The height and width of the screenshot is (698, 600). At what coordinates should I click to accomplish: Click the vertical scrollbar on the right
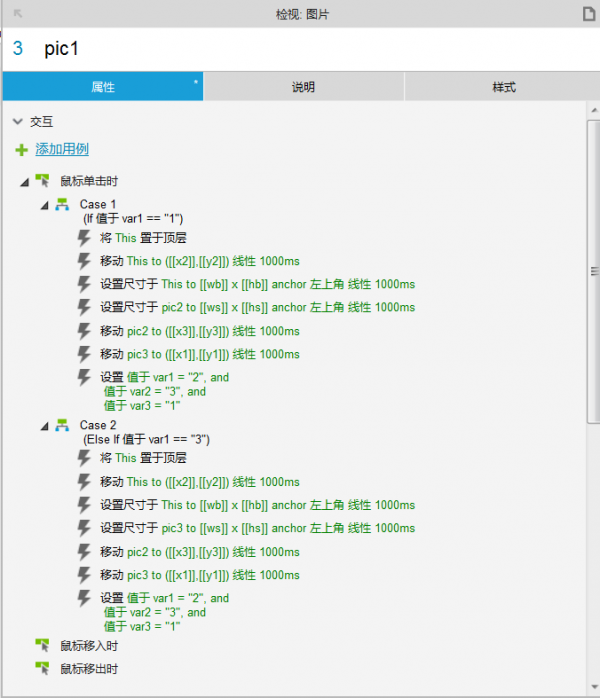(593, 270)
